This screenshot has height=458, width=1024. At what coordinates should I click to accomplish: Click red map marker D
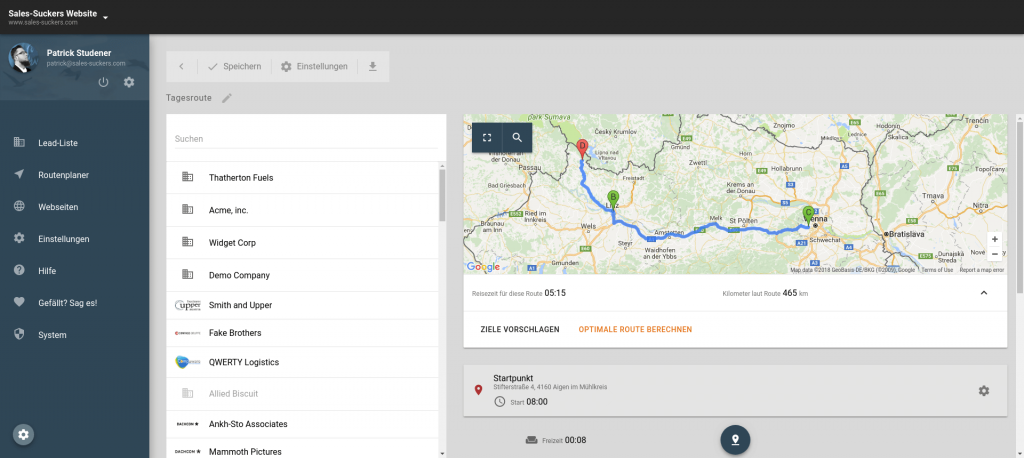point(583,150)
